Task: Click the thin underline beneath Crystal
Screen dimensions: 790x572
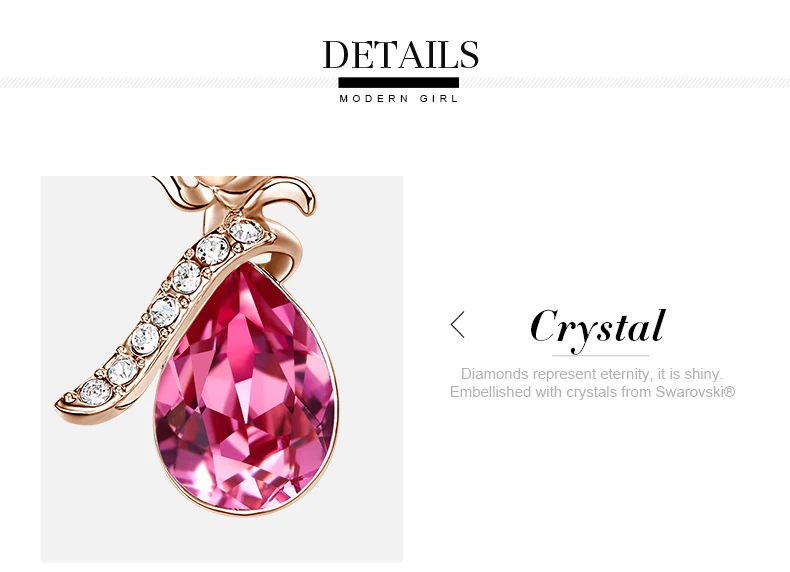Action: pos(601,356)
